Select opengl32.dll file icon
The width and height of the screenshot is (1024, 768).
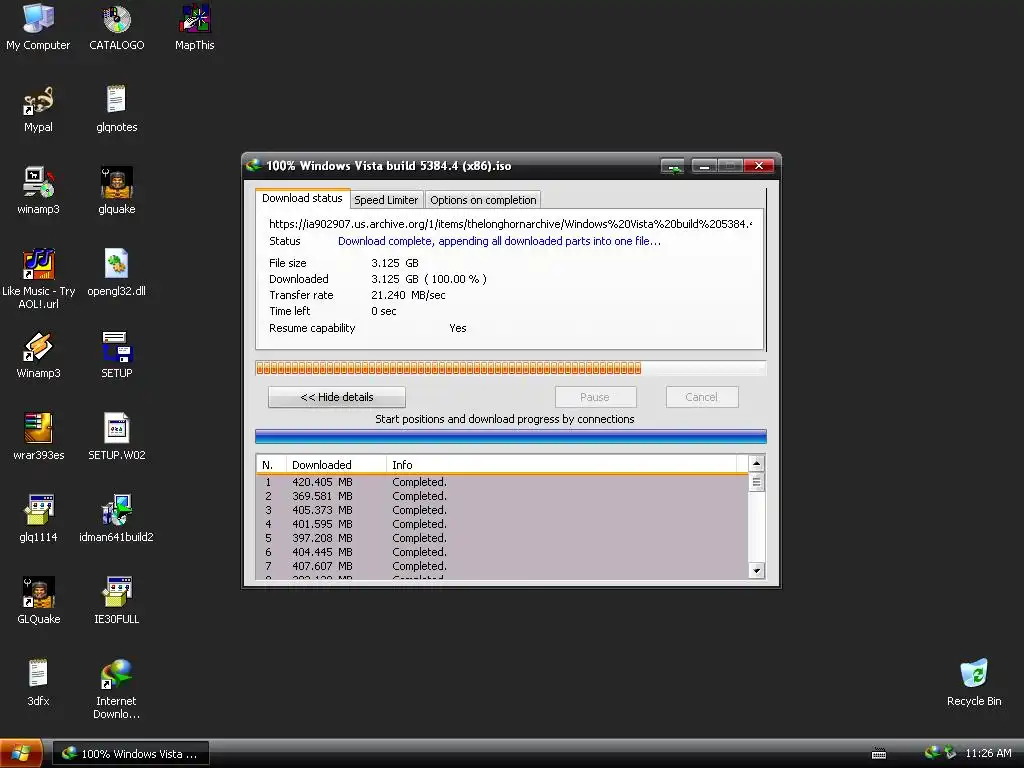click(116, 273)
